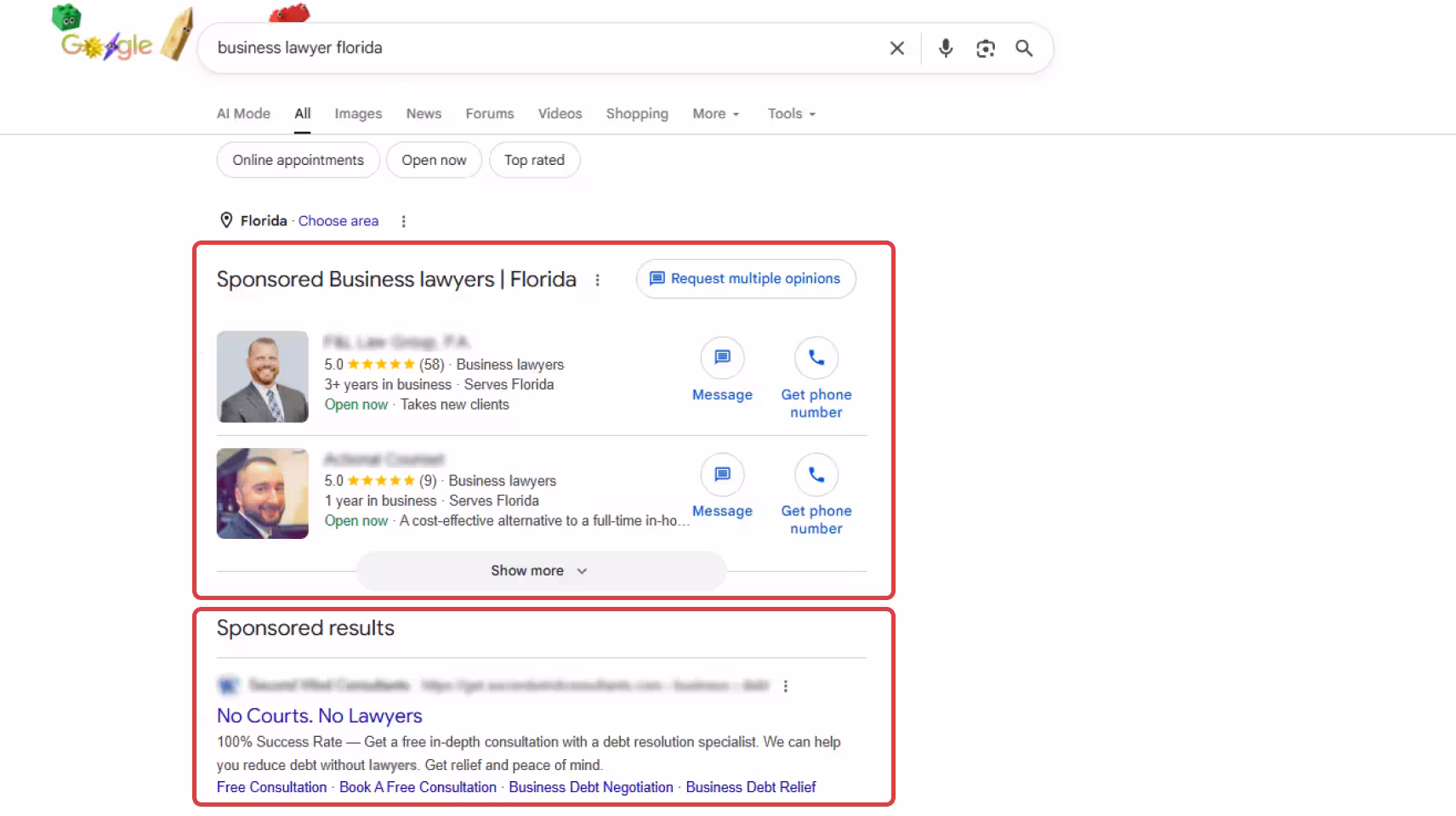The width and height of the screenshot is (1456, 816).
Task: Apply Top rated filter chip
Action: point(534,161)
